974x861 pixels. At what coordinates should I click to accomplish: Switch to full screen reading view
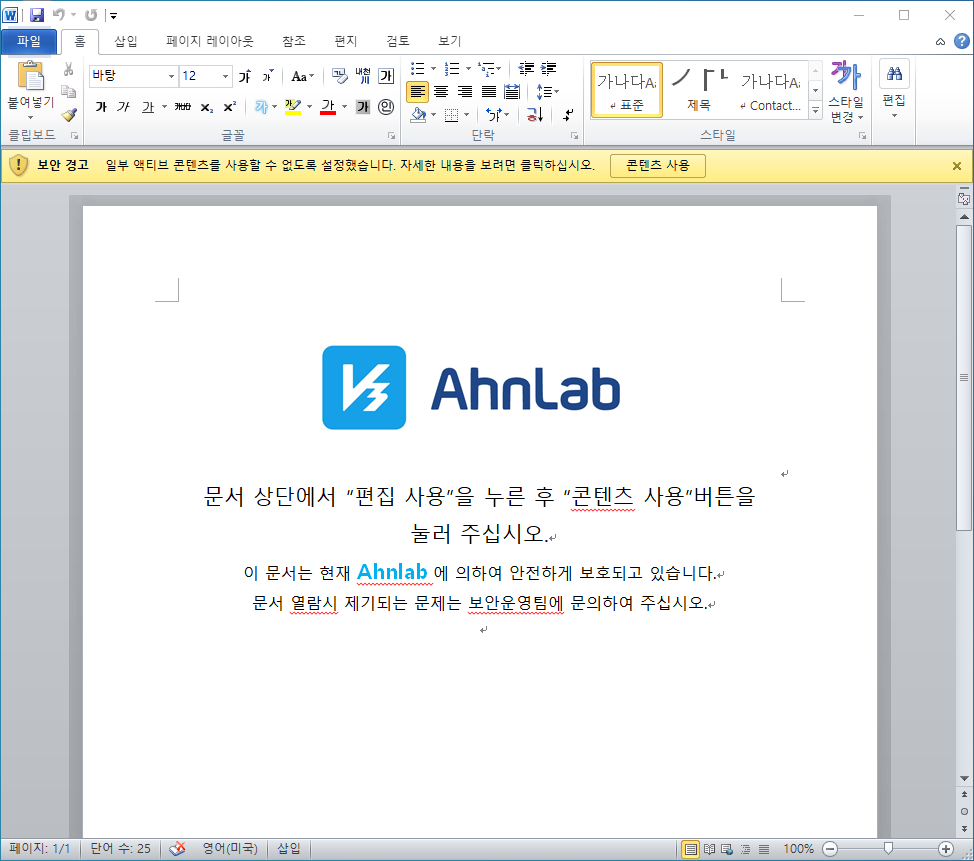tap(709, 849)
